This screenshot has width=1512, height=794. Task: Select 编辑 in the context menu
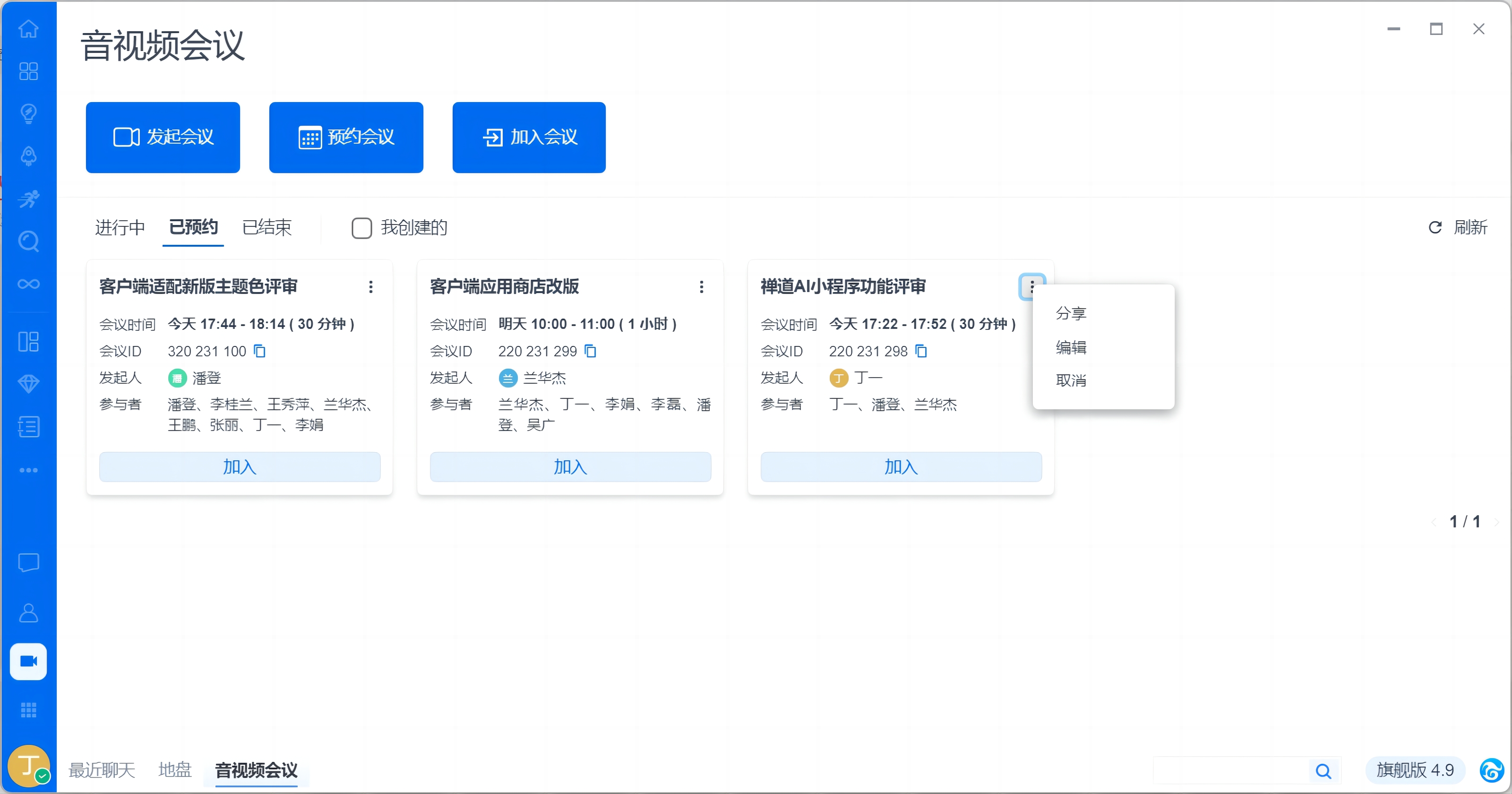1071,347
